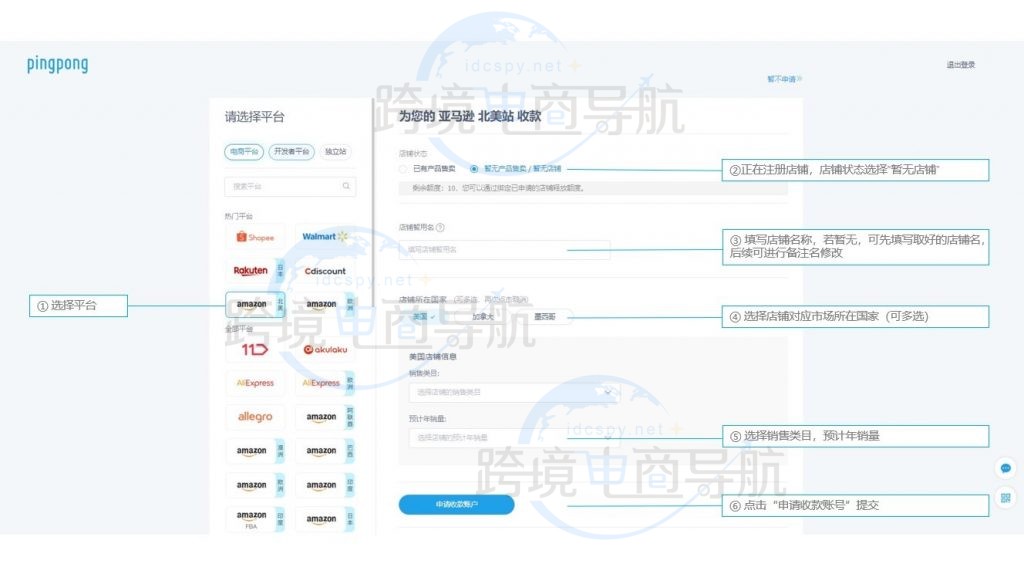Choose the allegro platform tile

pos(255,417)
